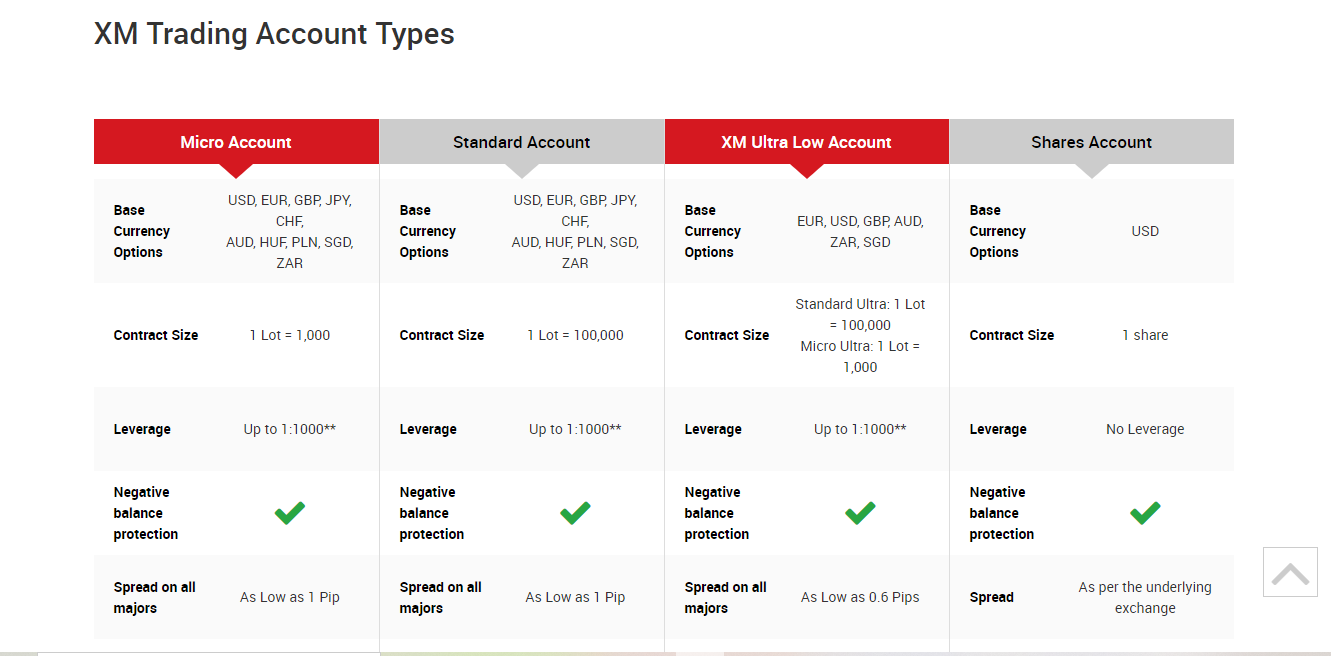Viewport: 1331px width, 656px height.
Task: Click the 'No Leverage' value
Action: [x=1145, y=429]
